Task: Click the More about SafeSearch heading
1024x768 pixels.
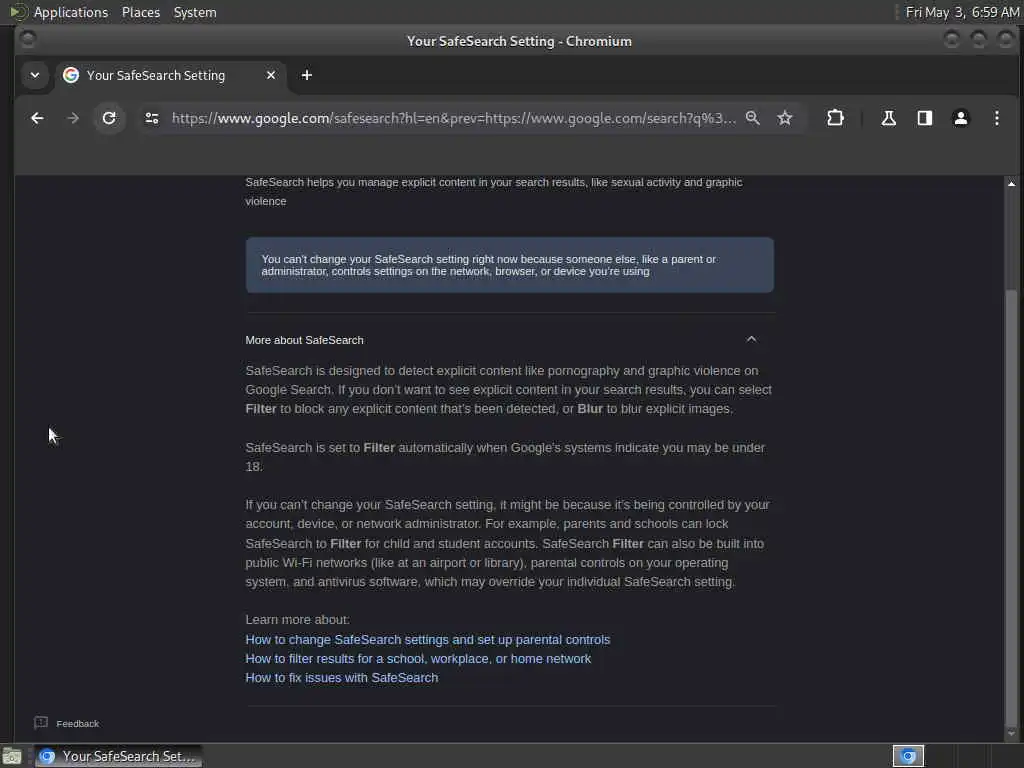Action: pyautogui.click(x=304, y=340)
